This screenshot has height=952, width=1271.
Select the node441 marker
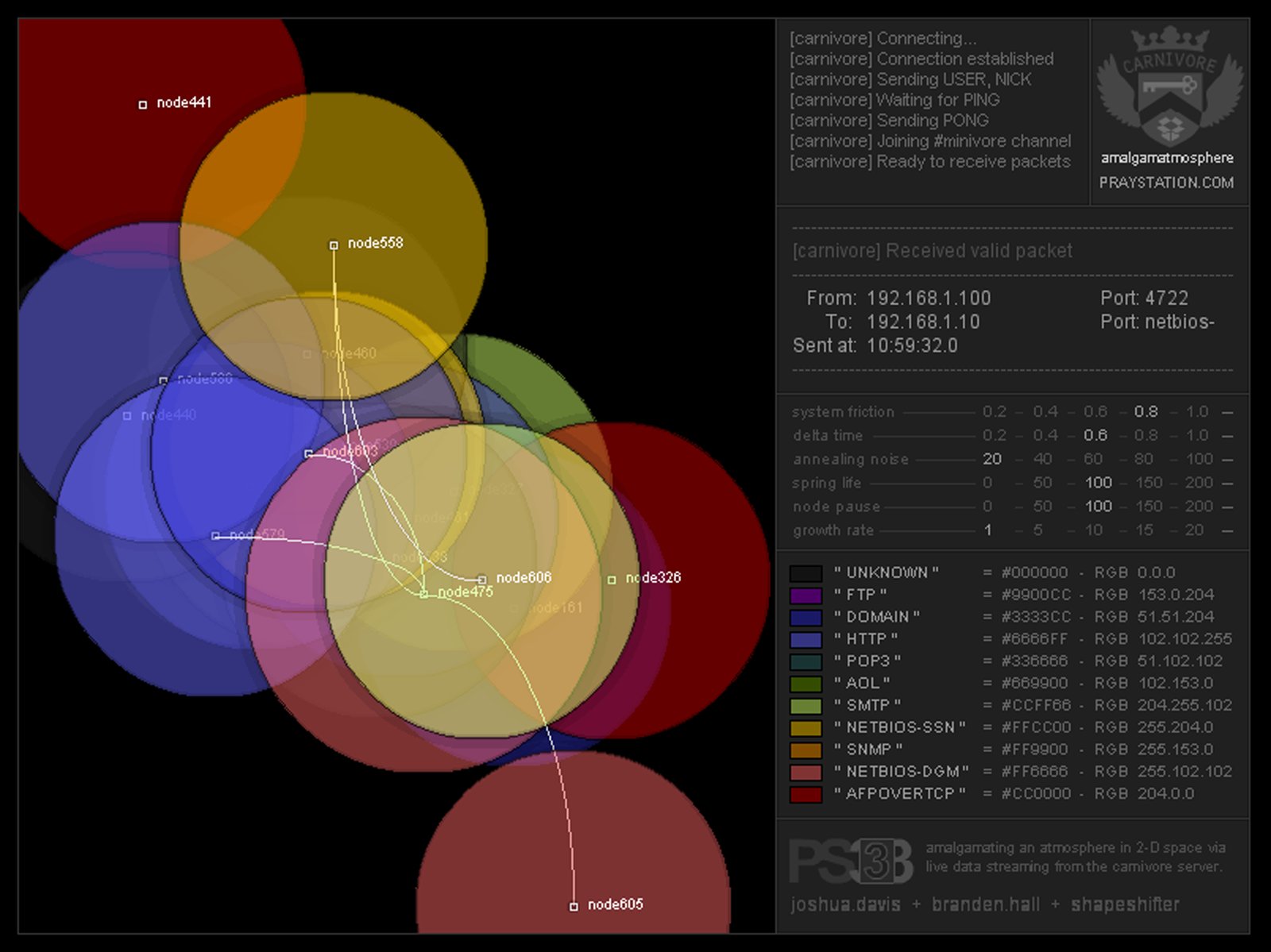pyautogui.click(x=143, y=105)
